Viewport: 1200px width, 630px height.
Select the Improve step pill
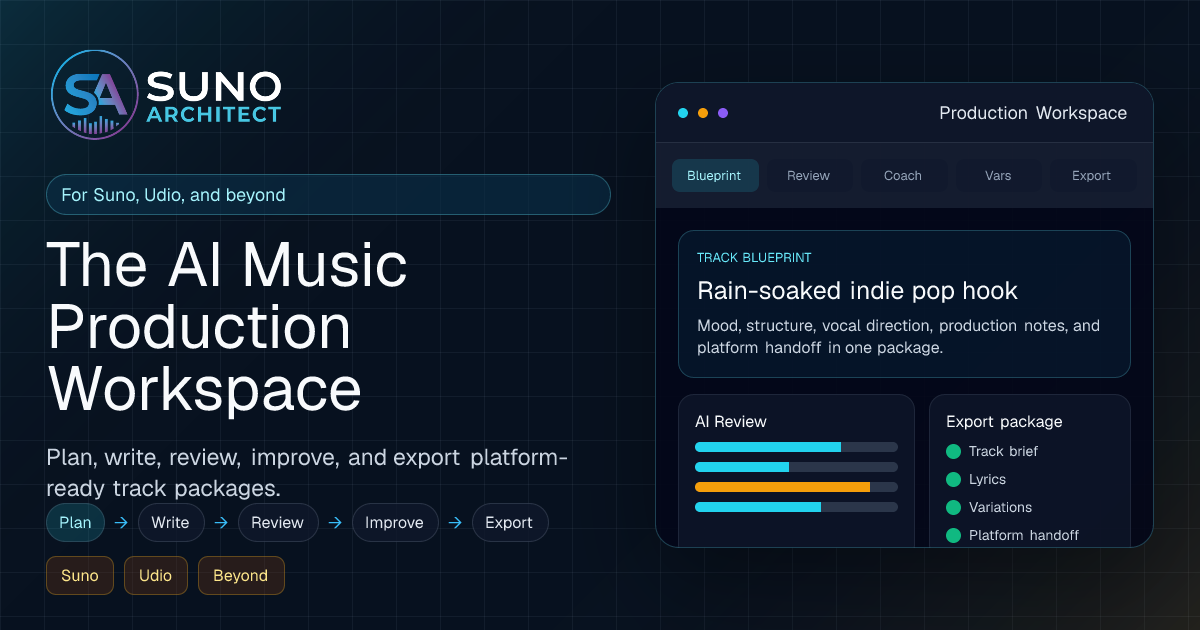tap(394, 522)
